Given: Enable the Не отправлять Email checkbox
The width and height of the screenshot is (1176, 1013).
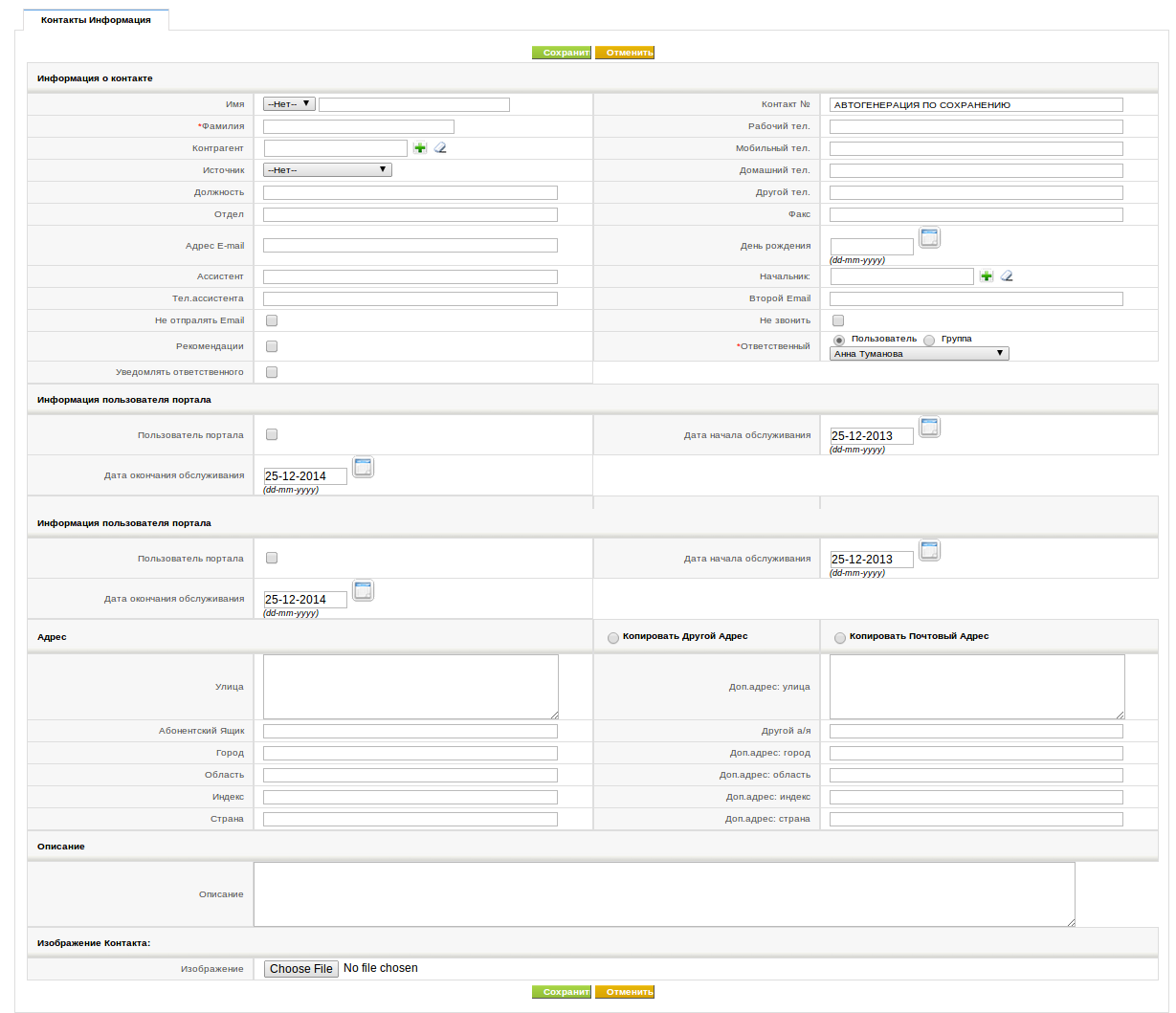Looking at the screenshot, I should (x=272, y=320).
